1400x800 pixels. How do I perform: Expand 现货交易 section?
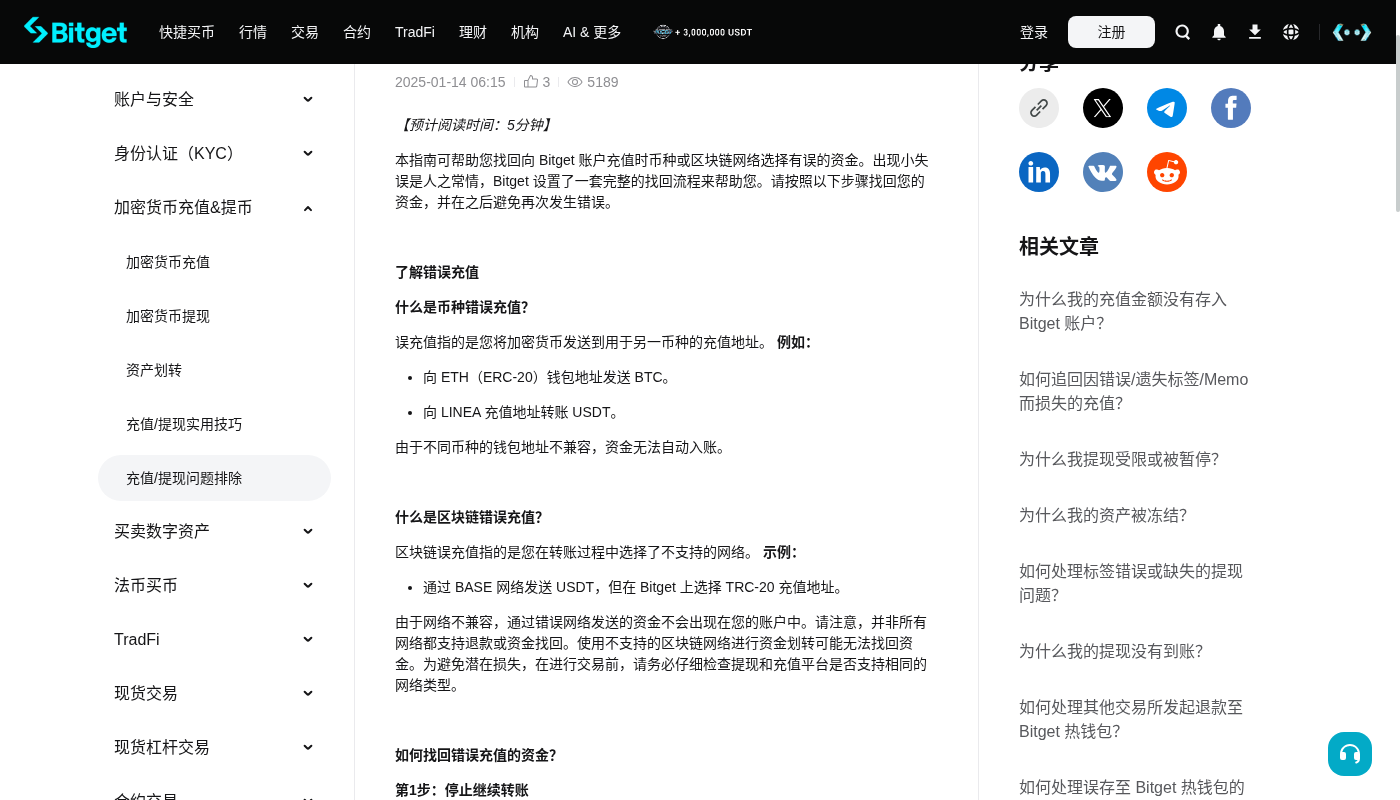pos(214,693)
